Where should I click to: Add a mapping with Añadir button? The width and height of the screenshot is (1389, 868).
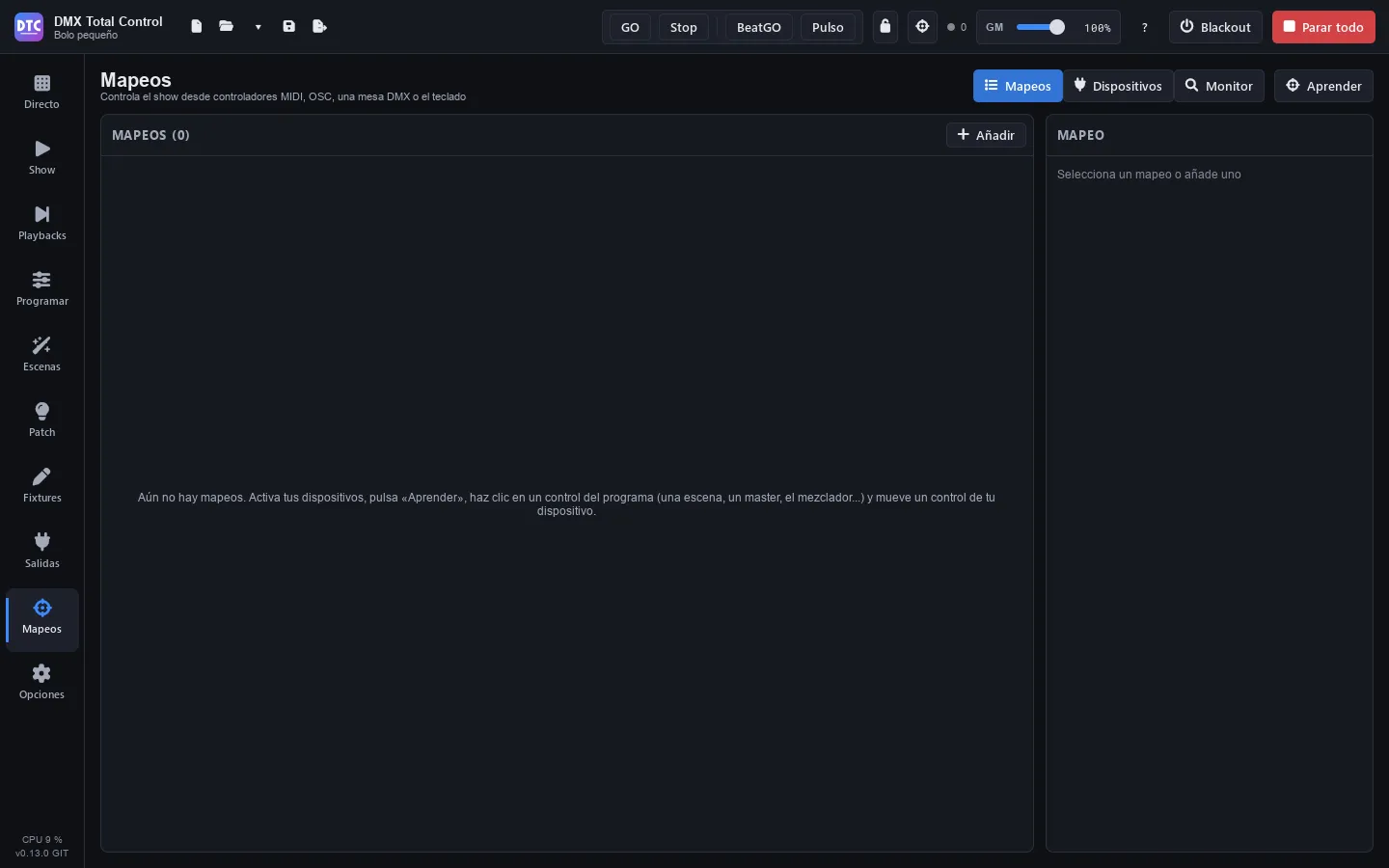(986, 135)
